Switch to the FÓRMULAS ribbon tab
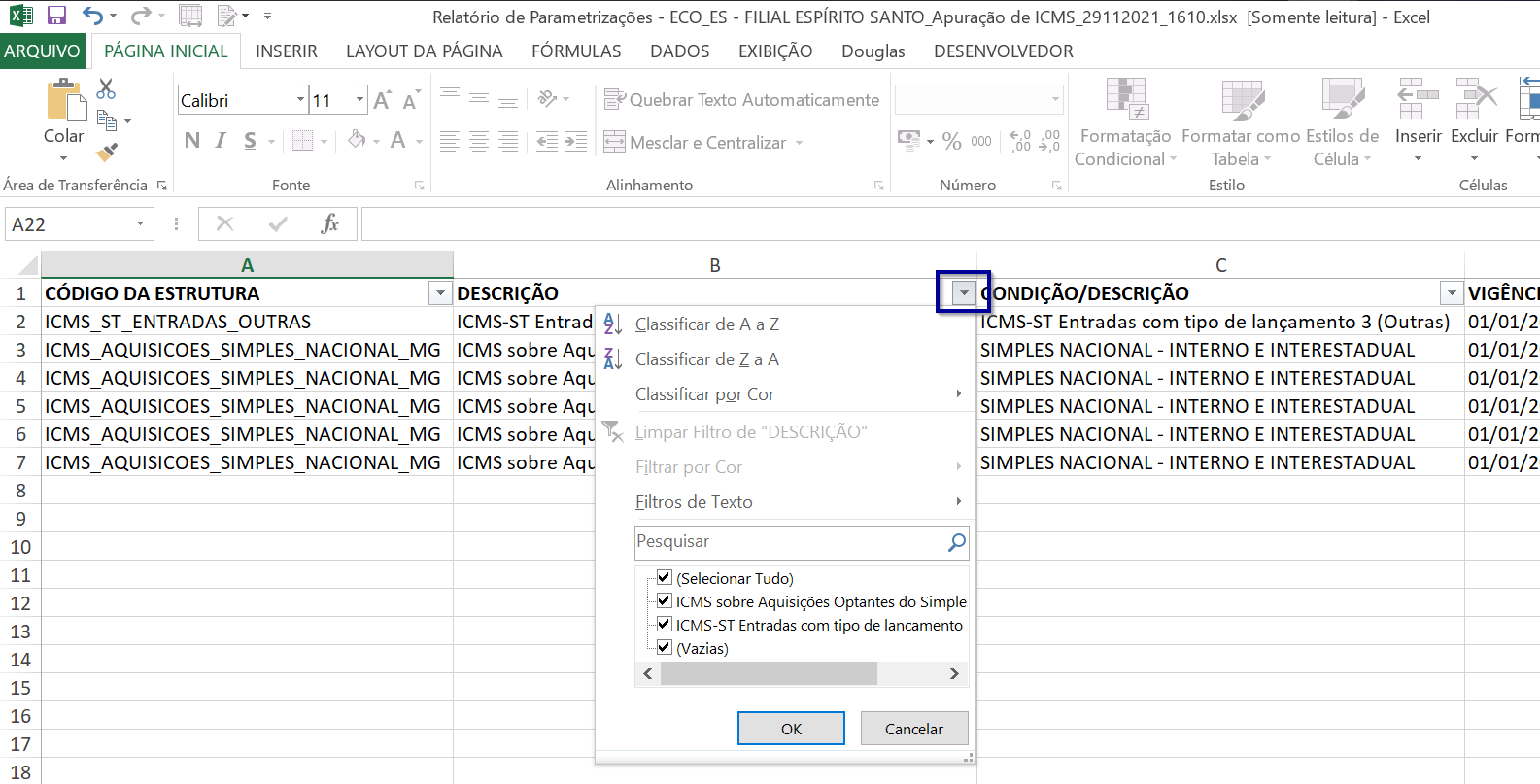Viewport: 1540px width, 784px height. (576, 51)
